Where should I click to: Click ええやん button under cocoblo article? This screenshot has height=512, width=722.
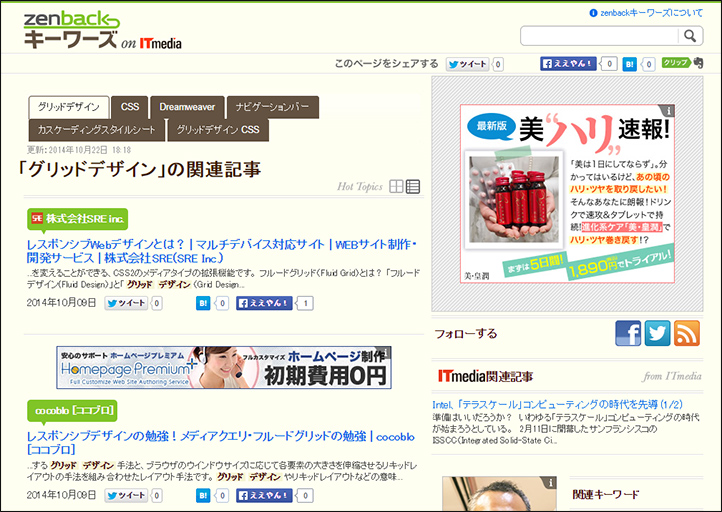264,495
